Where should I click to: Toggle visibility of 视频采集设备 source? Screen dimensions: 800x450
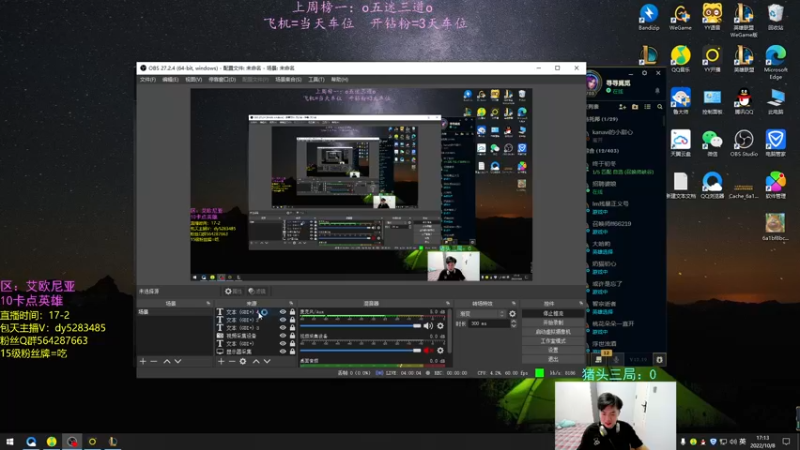[x=283, y=336]
